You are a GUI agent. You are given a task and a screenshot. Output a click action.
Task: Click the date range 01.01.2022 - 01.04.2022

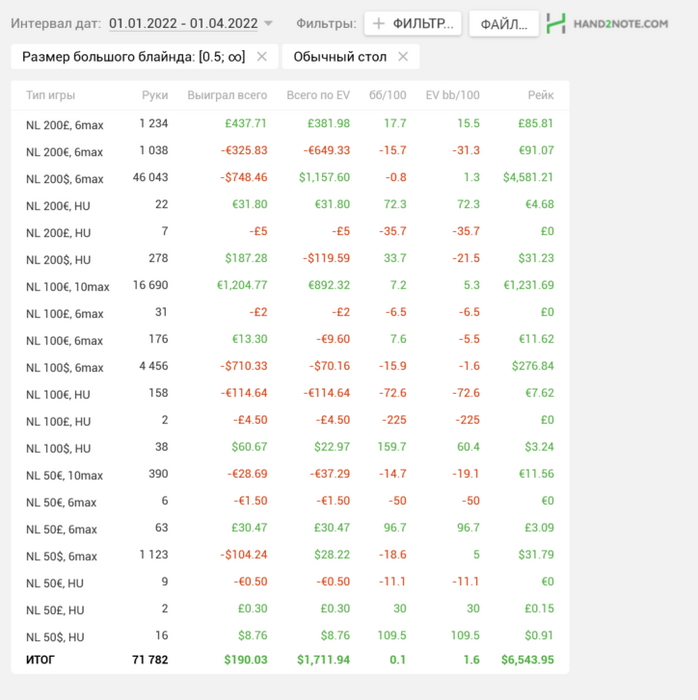(183, 23)
